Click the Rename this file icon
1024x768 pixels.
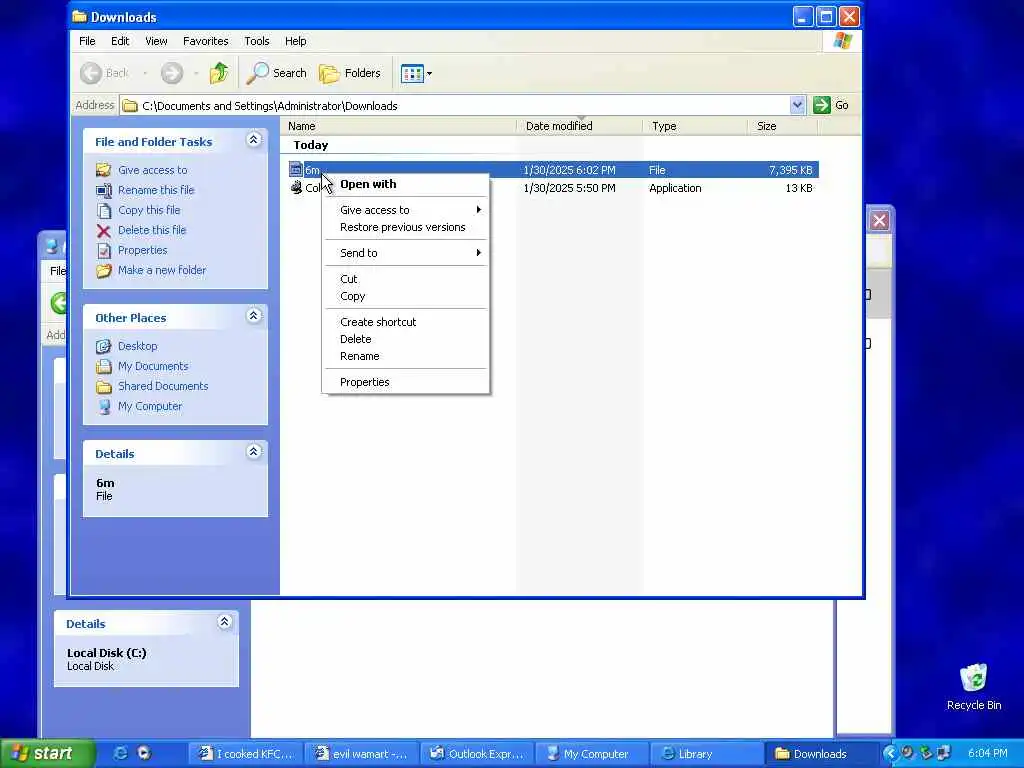[x=103, y=190]
